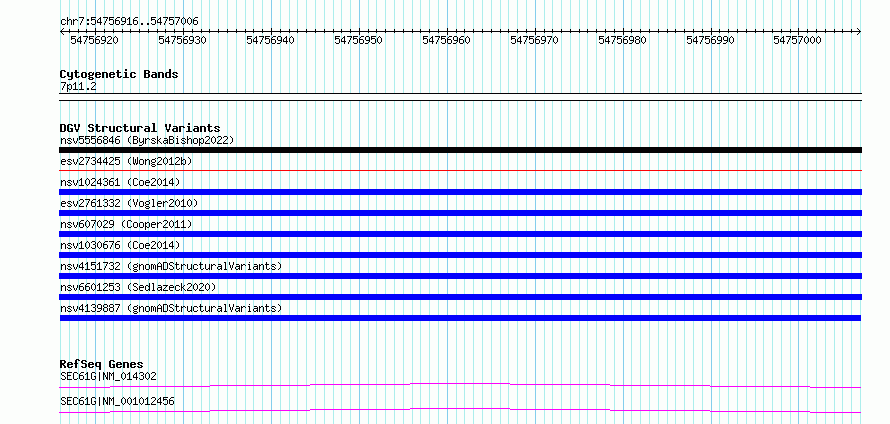
Task: Select the blue bar under nsv1024361
Action: (460, 192)
